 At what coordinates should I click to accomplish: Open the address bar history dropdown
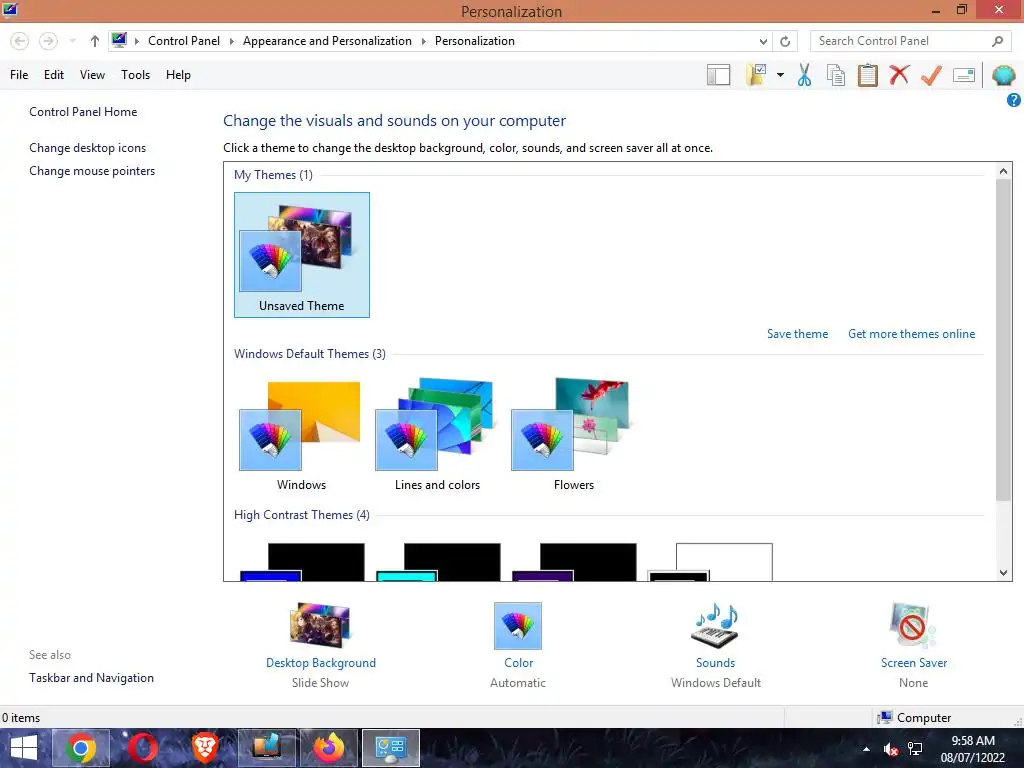click(763, 41)
